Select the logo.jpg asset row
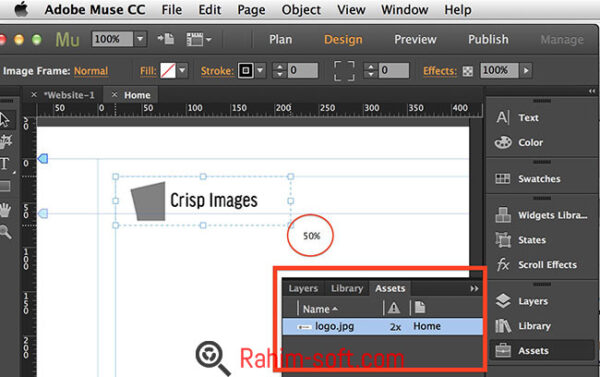Image resolution: width=600 pixels, height=377 pixels. (x=383, y=326)
